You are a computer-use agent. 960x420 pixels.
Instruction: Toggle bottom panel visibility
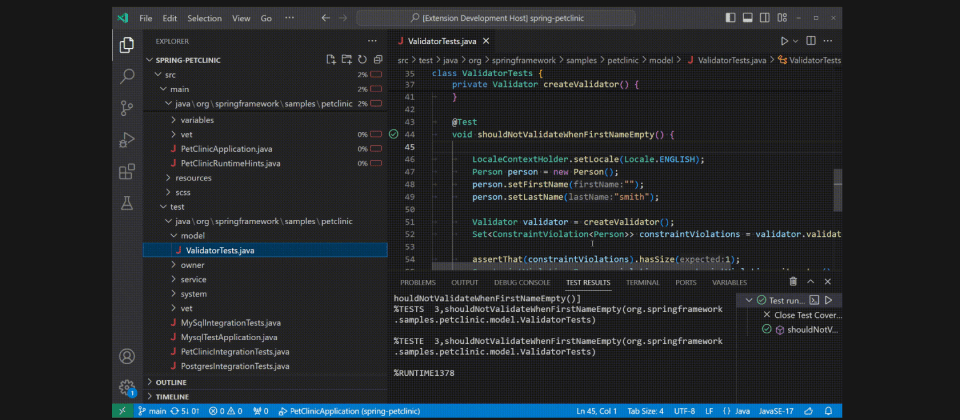coord(748,18)
